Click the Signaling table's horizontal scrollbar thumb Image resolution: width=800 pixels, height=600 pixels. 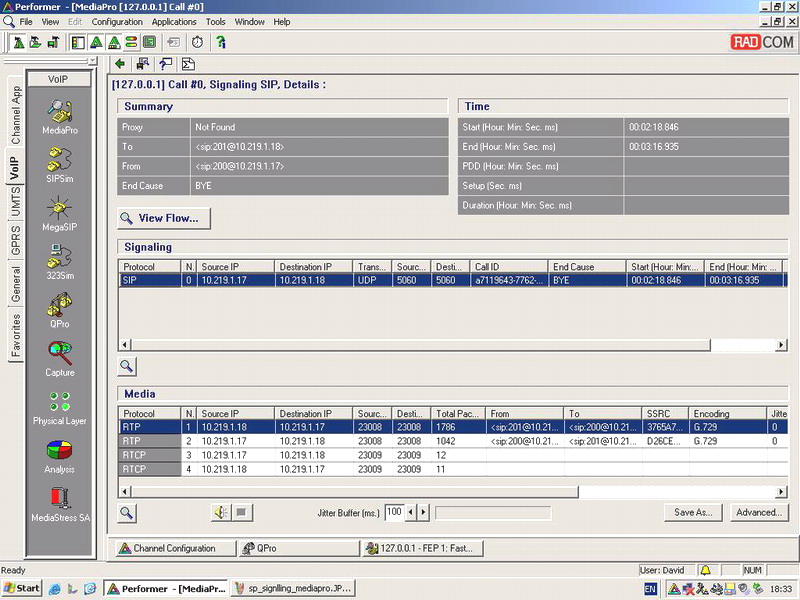[x=420, y=345]
